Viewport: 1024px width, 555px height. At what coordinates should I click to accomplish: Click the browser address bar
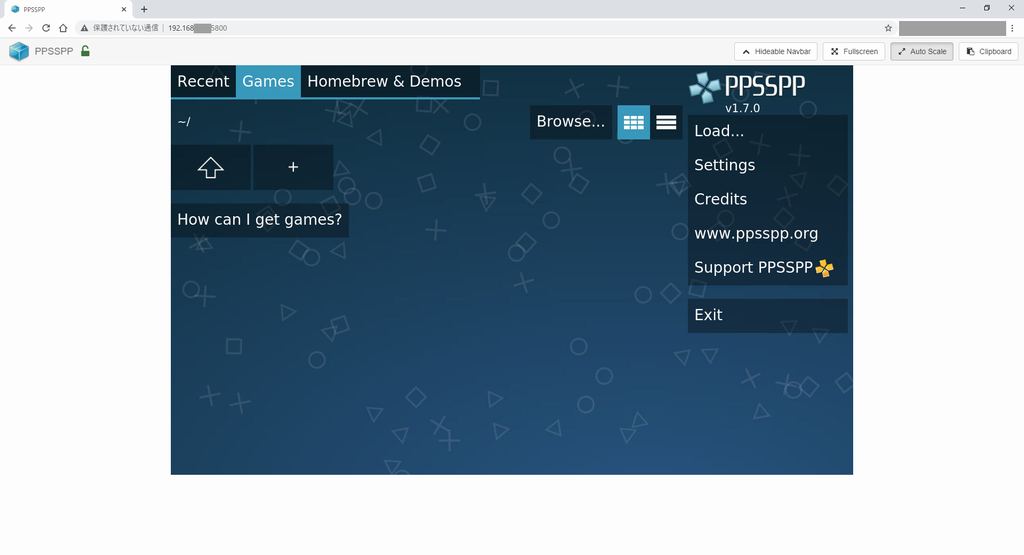click(483, 28)
